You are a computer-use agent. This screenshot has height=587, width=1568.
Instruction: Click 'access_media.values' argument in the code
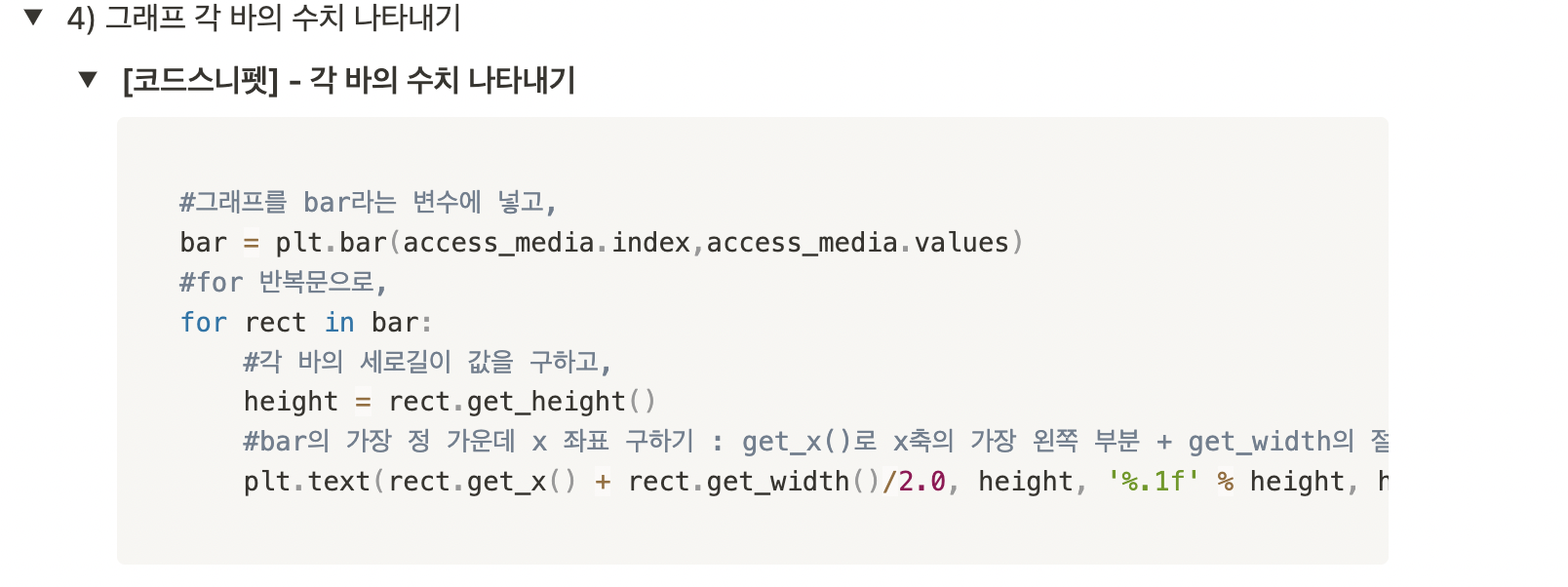[x=857, y=242]
